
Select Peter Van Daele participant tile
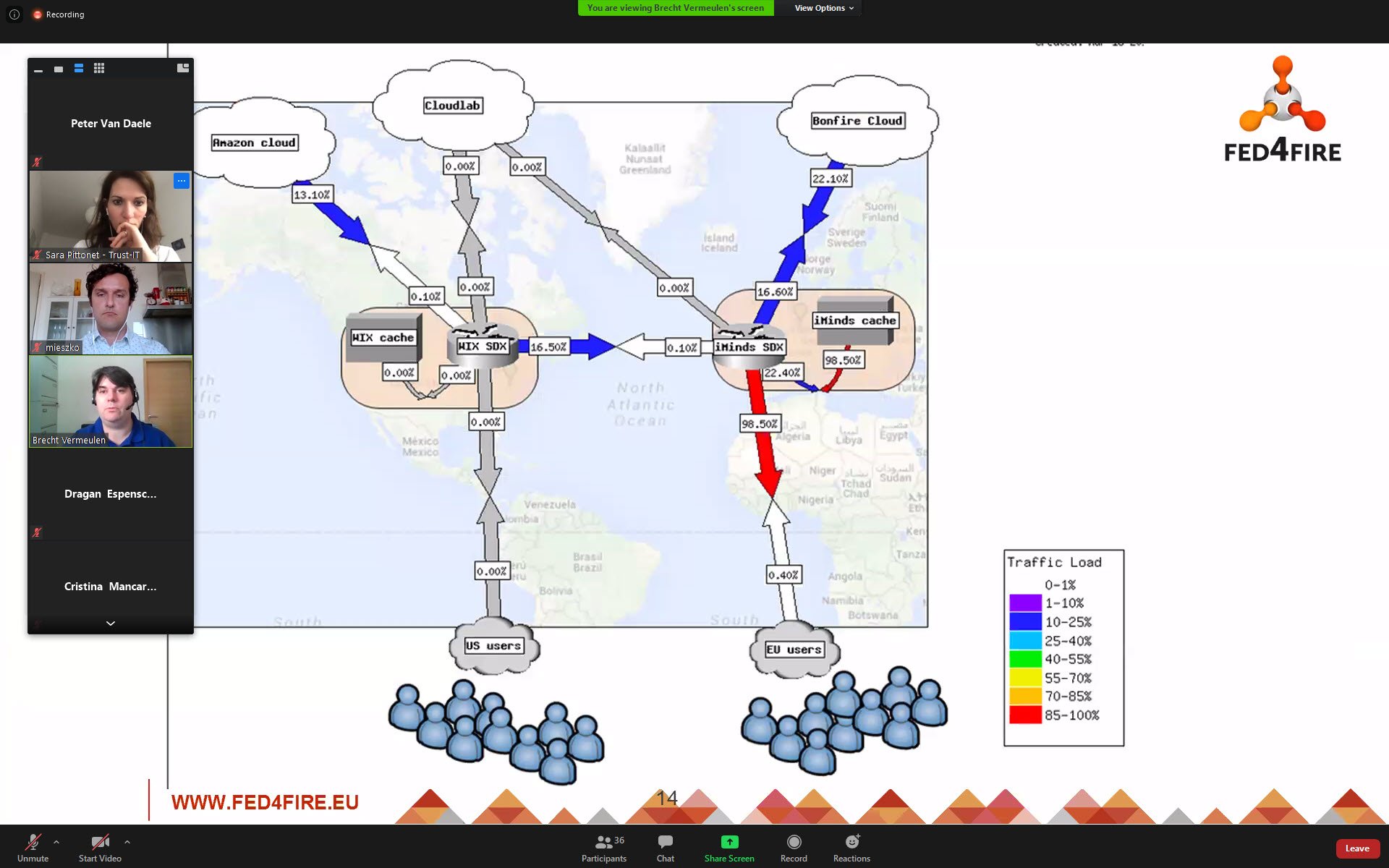tap(111, 124)
